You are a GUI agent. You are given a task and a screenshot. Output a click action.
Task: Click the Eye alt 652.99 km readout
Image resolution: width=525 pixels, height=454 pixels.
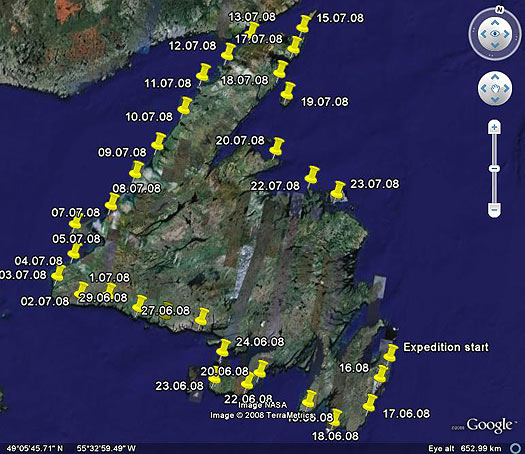465,448
